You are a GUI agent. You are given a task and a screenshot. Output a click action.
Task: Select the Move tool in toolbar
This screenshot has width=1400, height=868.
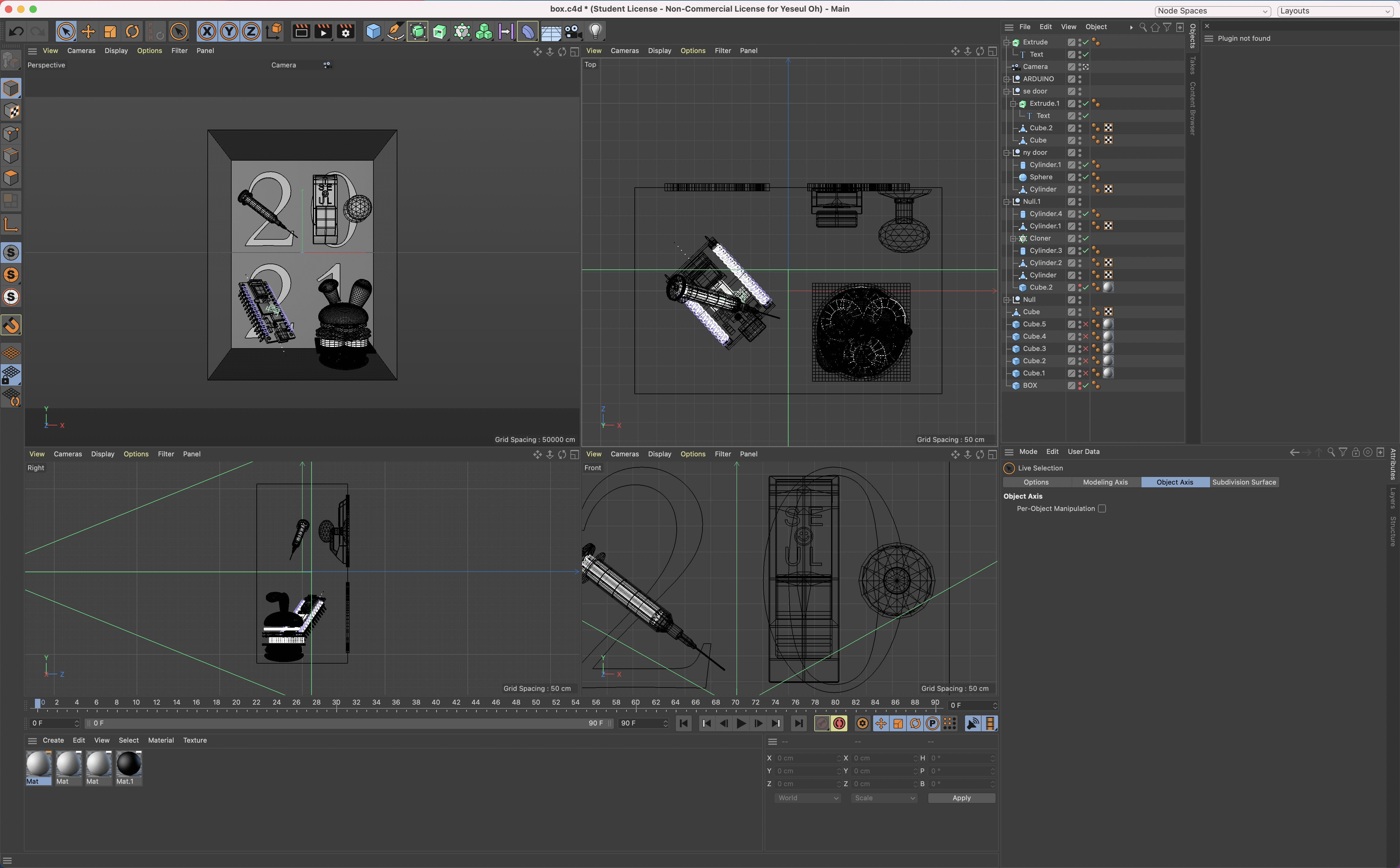tap(88, 32)
